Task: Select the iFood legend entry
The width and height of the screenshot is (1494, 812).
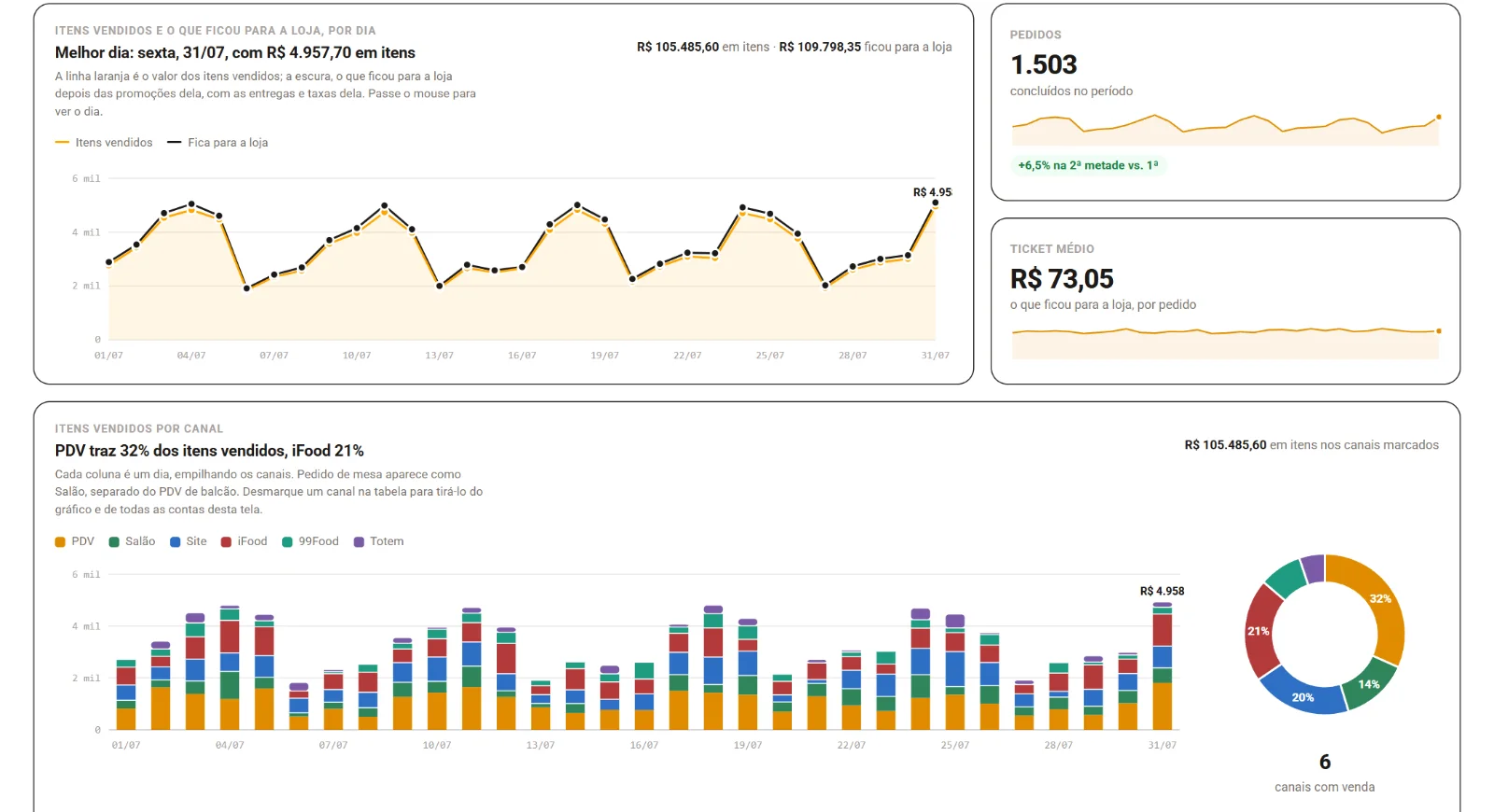Action: pos(244,541)
